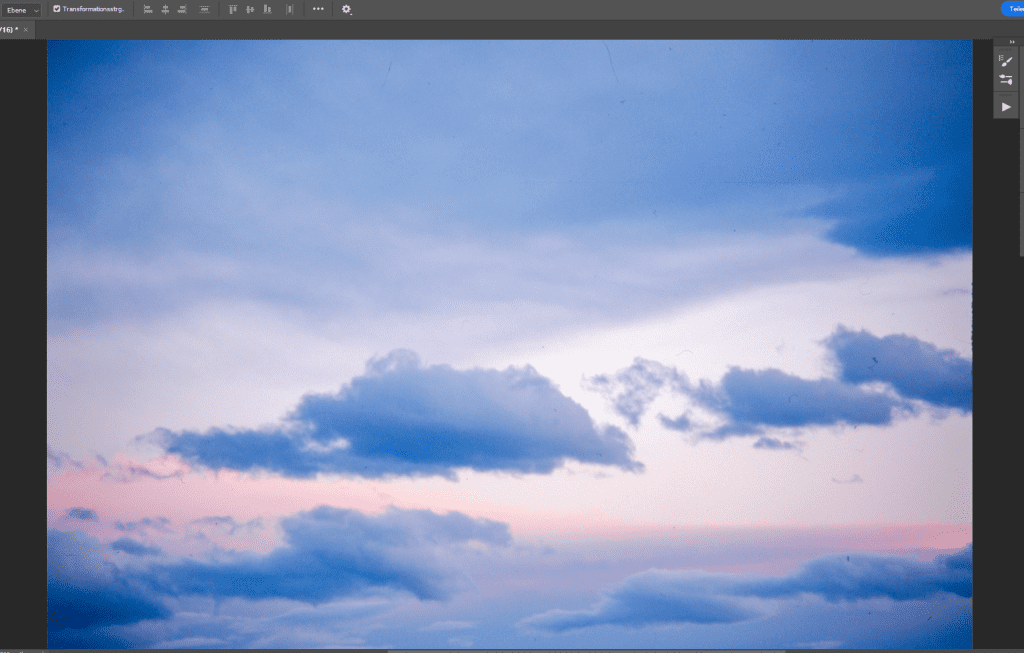Open the Actions panel play icon
1024x653 pixels.
(x=1006, y=106)
